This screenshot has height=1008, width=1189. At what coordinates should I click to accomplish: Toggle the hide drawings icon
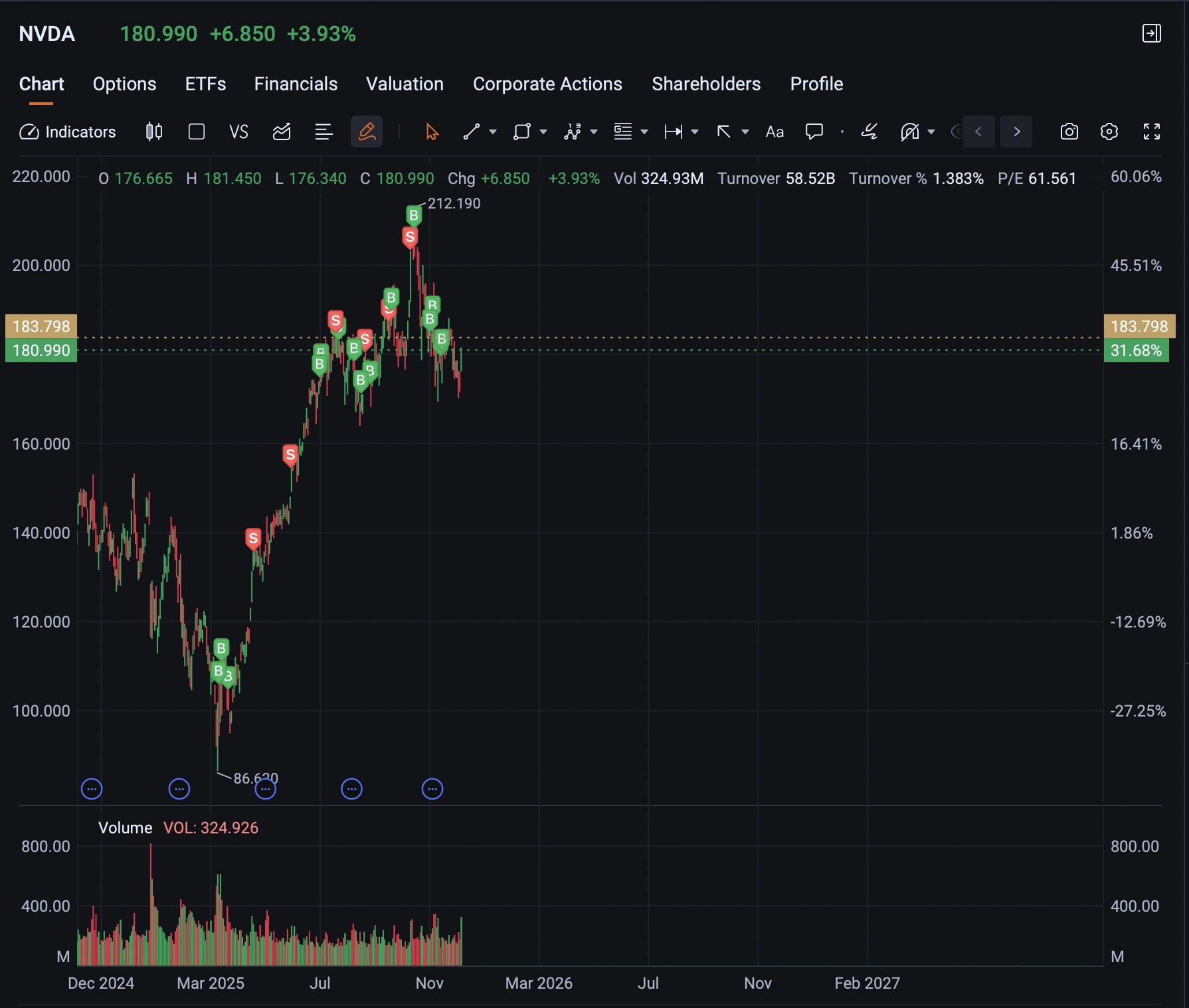click(x=909, y=131)
